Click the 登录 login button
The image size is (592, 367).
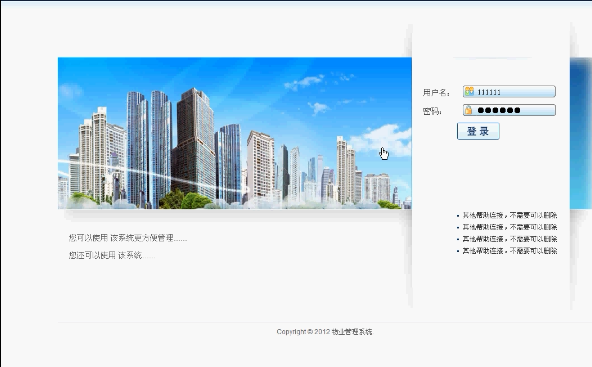(x=478, y=131)
